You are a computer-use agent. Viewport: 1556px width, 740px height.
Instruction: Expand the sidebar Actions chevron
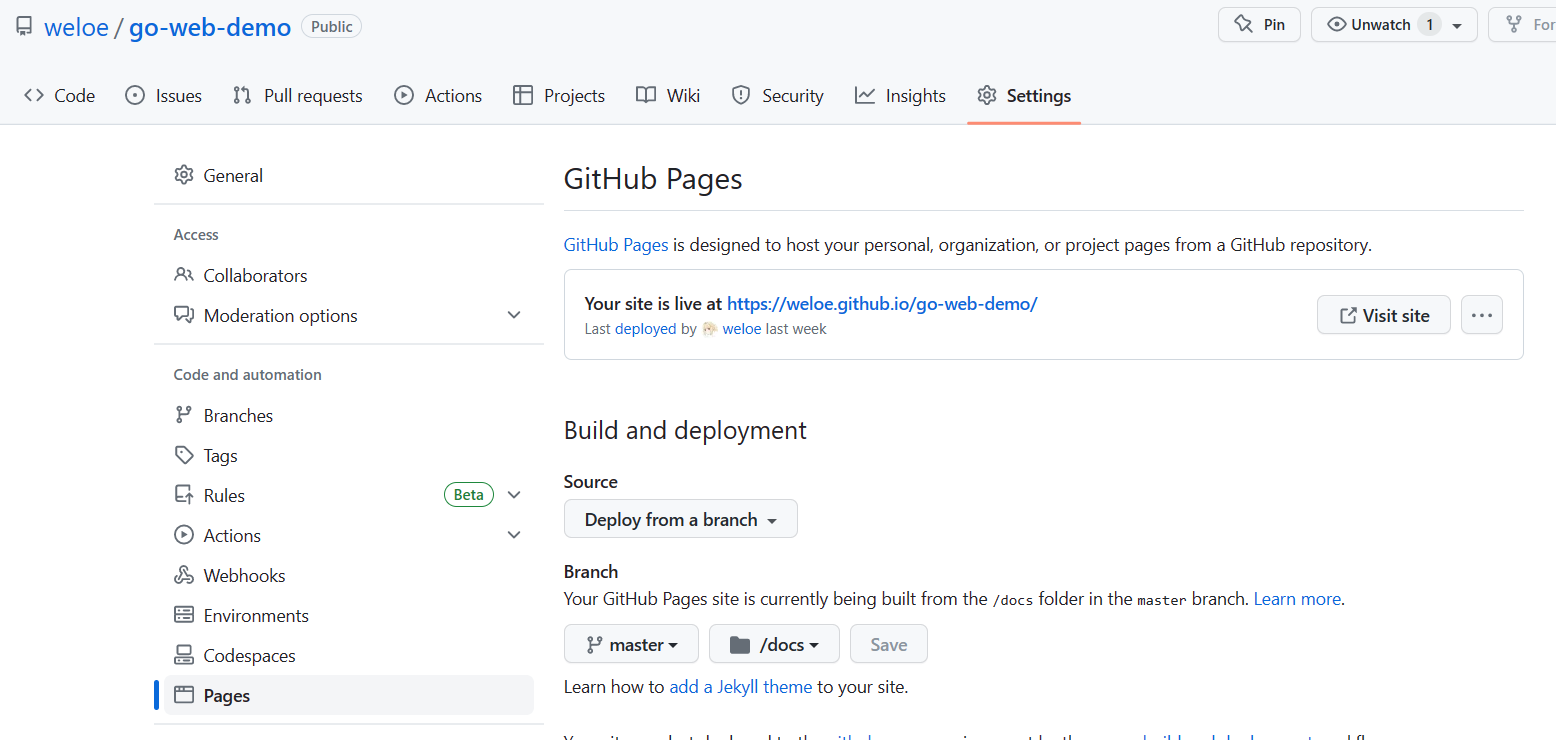point(514,535)
